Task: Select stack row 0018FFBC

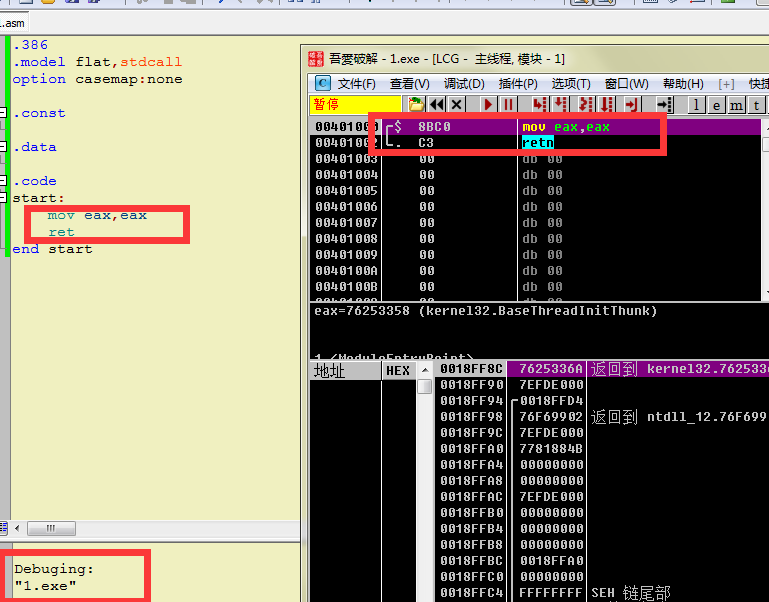Action: coord(602,561)
